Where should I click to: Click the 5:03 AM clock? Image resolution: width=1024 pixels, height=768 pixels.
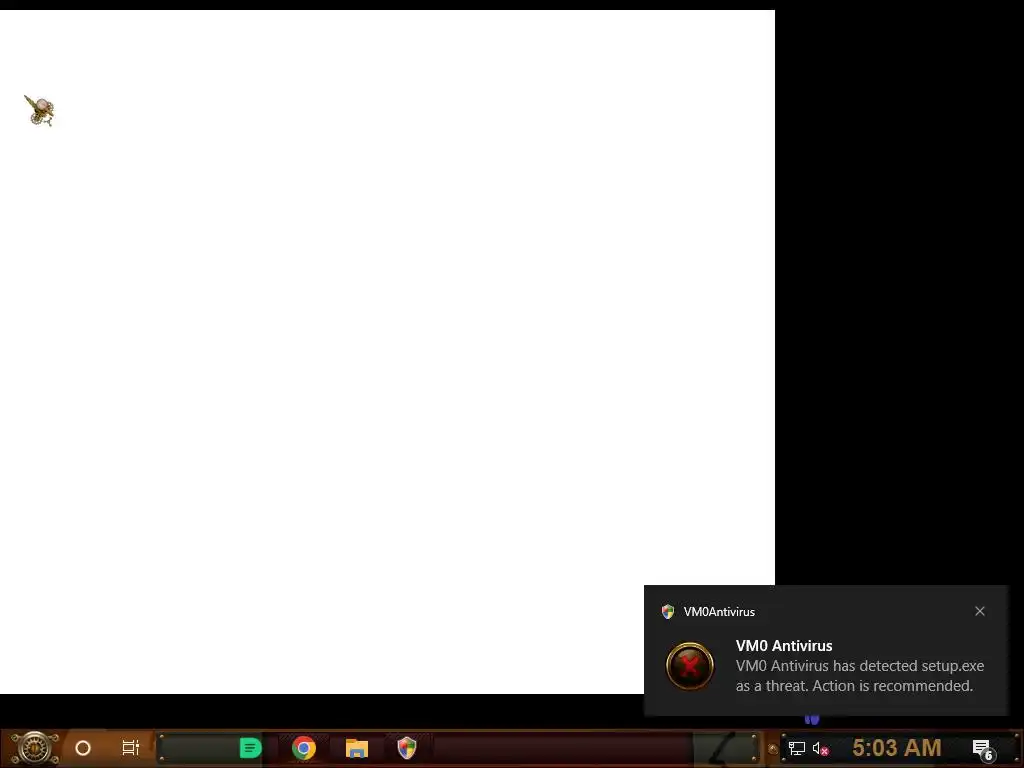click(x=897, y=747)
